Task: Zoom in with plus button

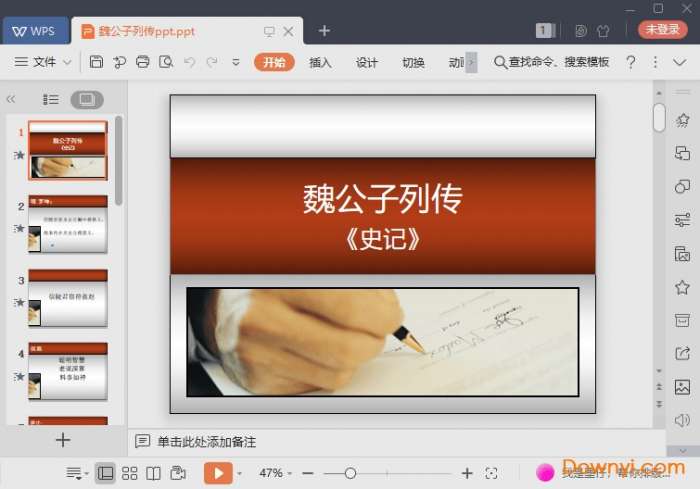Action: (x=467, y=473)
